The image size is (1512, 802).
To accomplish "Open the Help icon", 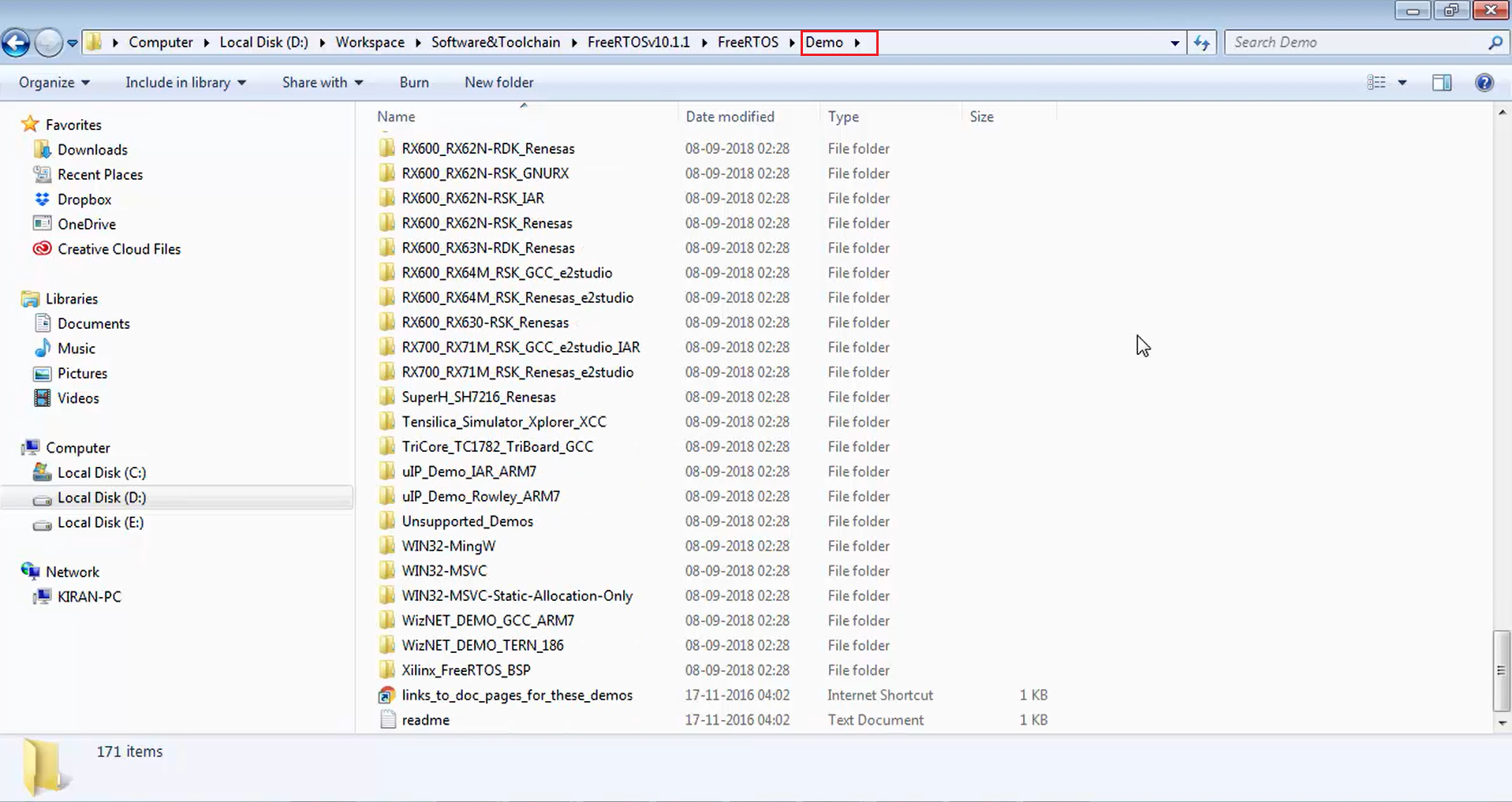I will (x=1484, y=83).
